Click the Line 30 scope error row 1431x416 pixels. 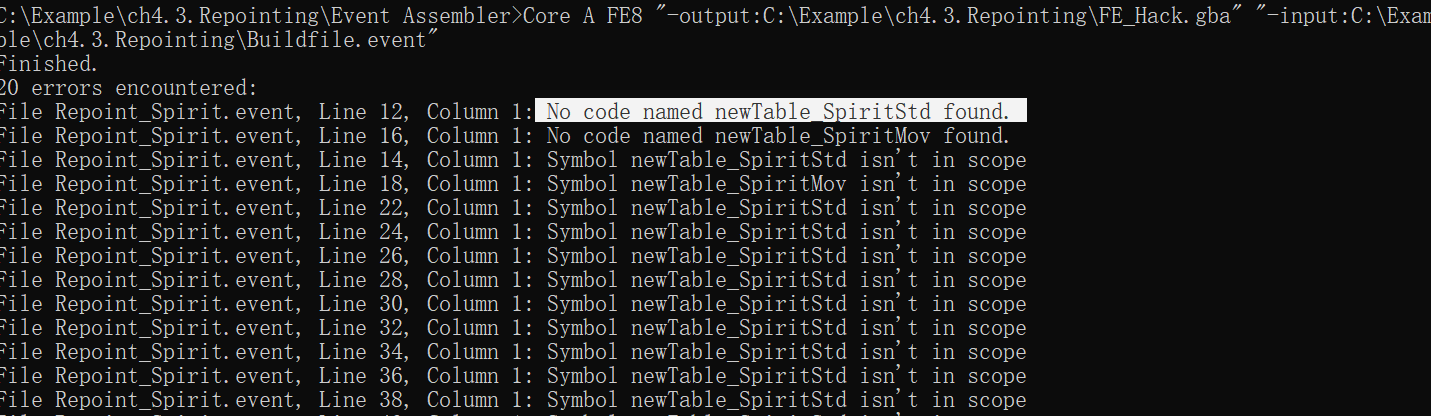click(x=513, y=304)
